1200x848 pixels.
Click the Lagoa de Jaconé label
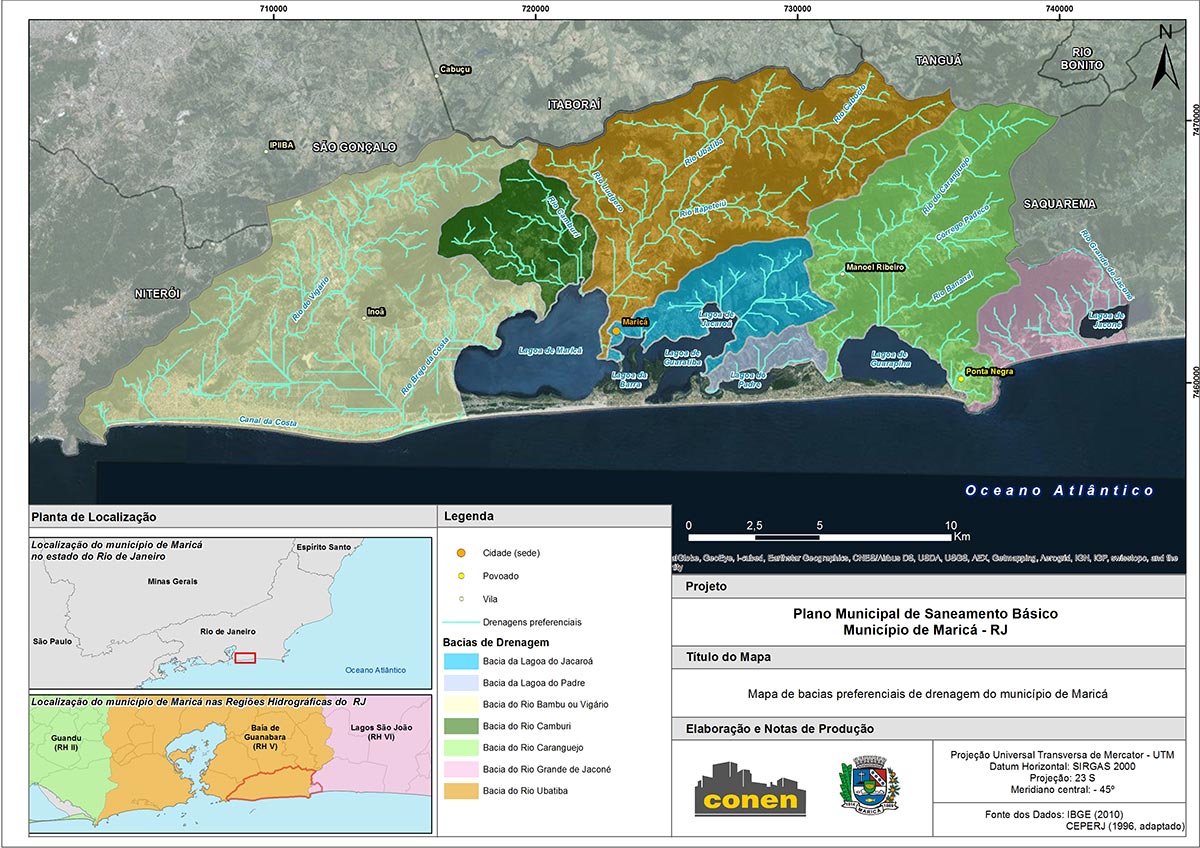click(1106, 320)
